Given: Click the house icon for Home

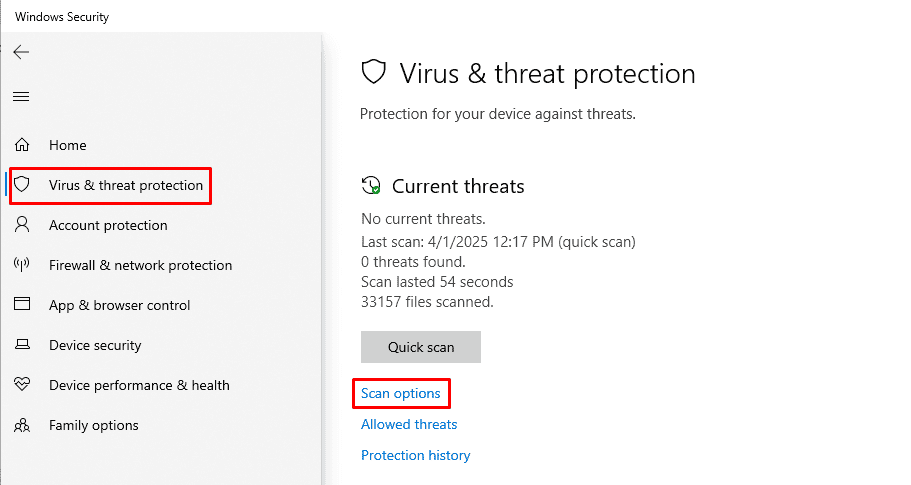Looking at the screenshot, I should click(22, 145).
